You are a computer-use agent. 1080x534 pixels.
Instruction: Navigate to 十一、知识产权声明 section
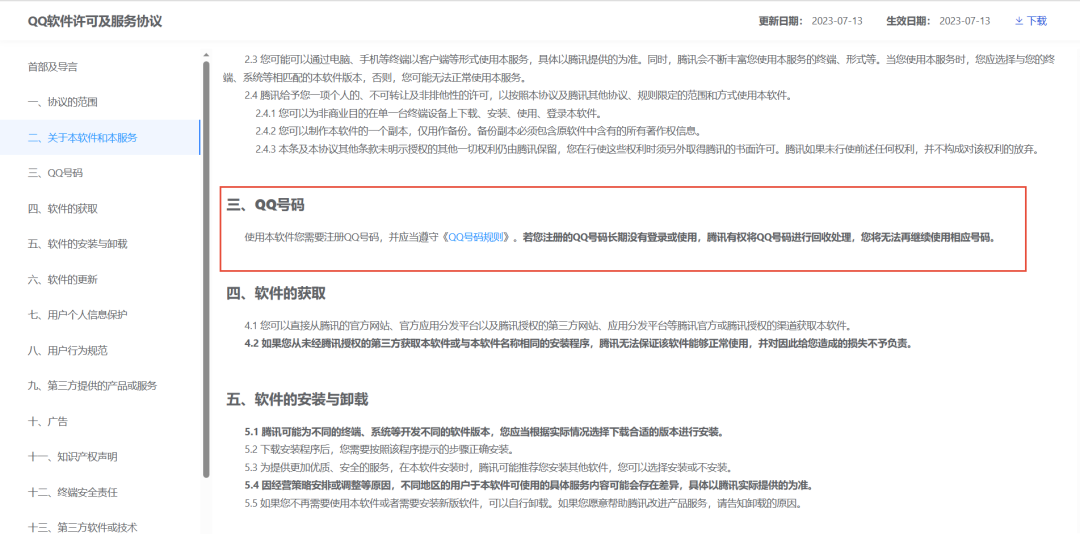tap(72, 457)
